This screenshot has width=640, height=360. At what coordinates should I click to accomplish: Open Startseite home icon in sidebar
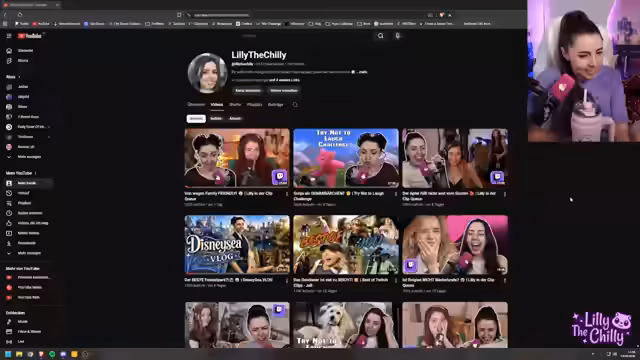[x=9, y=51]
